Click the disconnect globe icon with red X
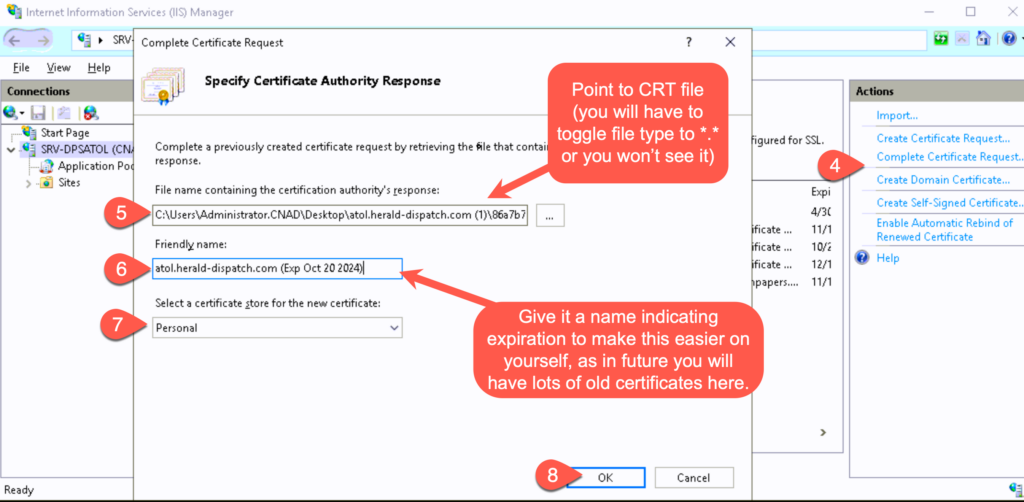 (90, 113)
